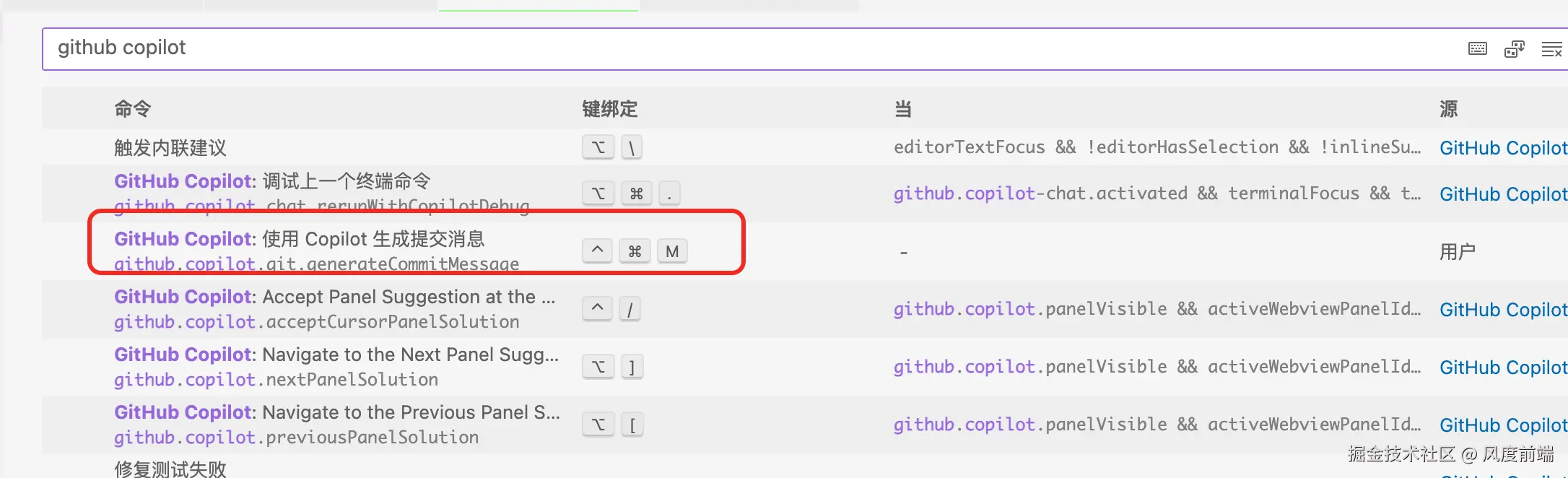This screenshot has height=478, width=1568.
Task: Click the period key of terminal debug binding
Action: [x=670, y=194]
